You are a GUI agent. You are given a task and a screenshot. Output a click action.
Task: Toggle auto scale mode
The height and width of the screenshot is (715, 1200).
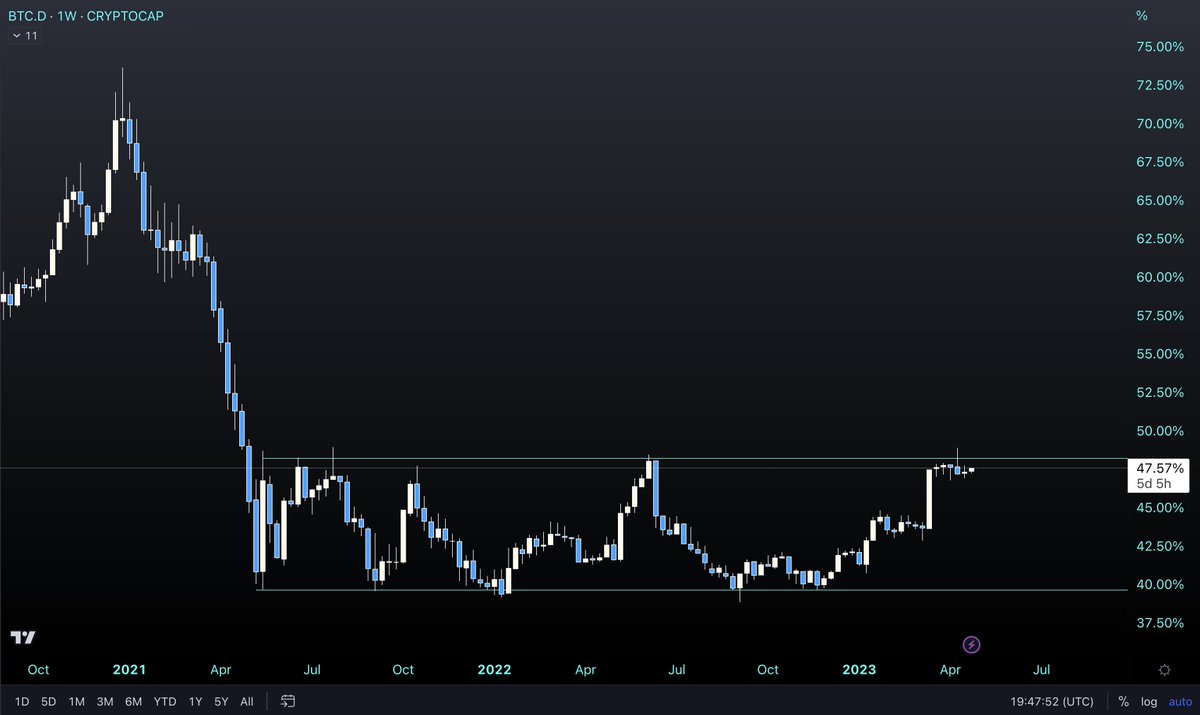click(1179, 701)
